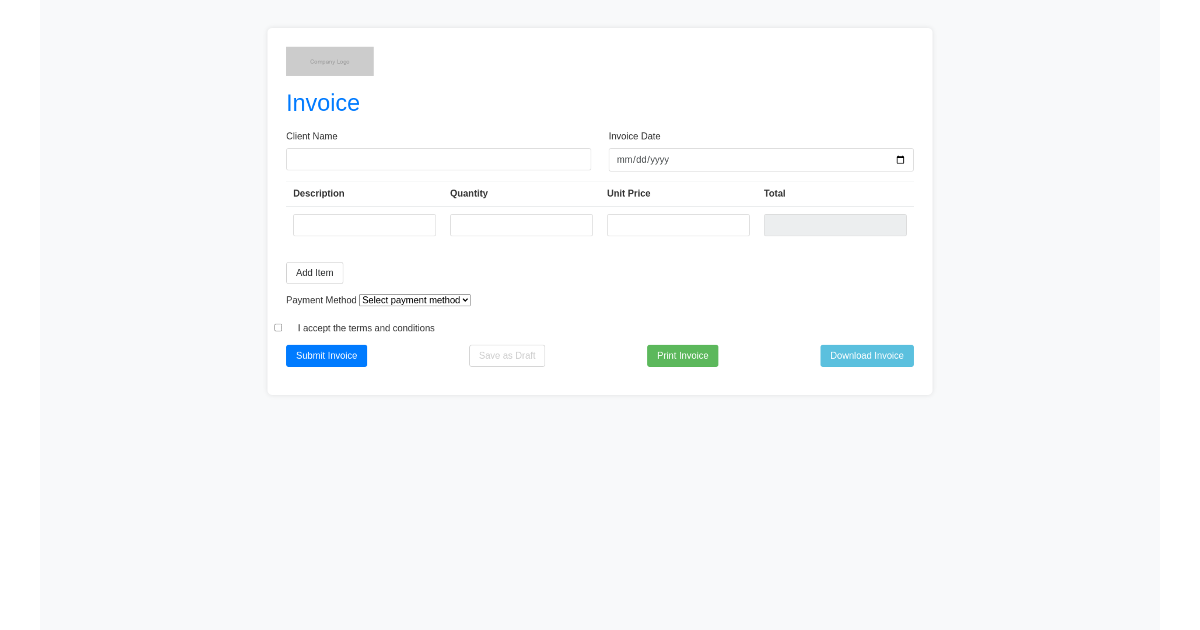Click the Submit Invoice button

tap(326, 355)
